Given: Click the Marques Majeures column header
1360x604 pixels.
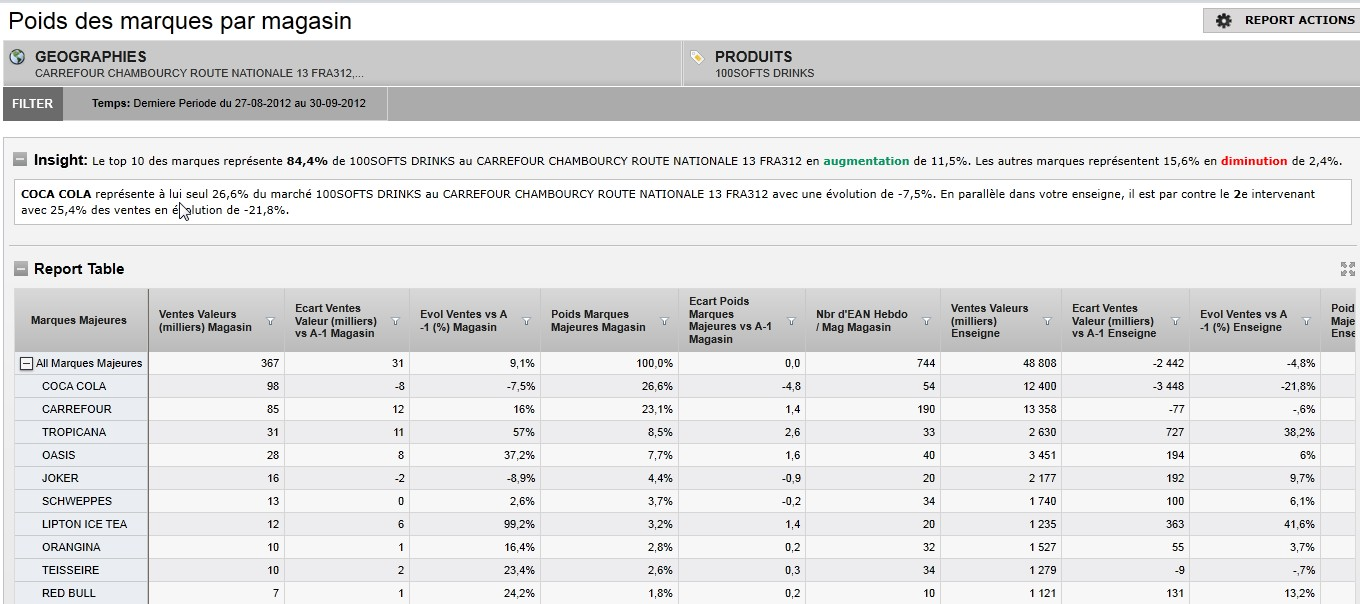Looking at the screenshot, I should click(x=79, y=320).
